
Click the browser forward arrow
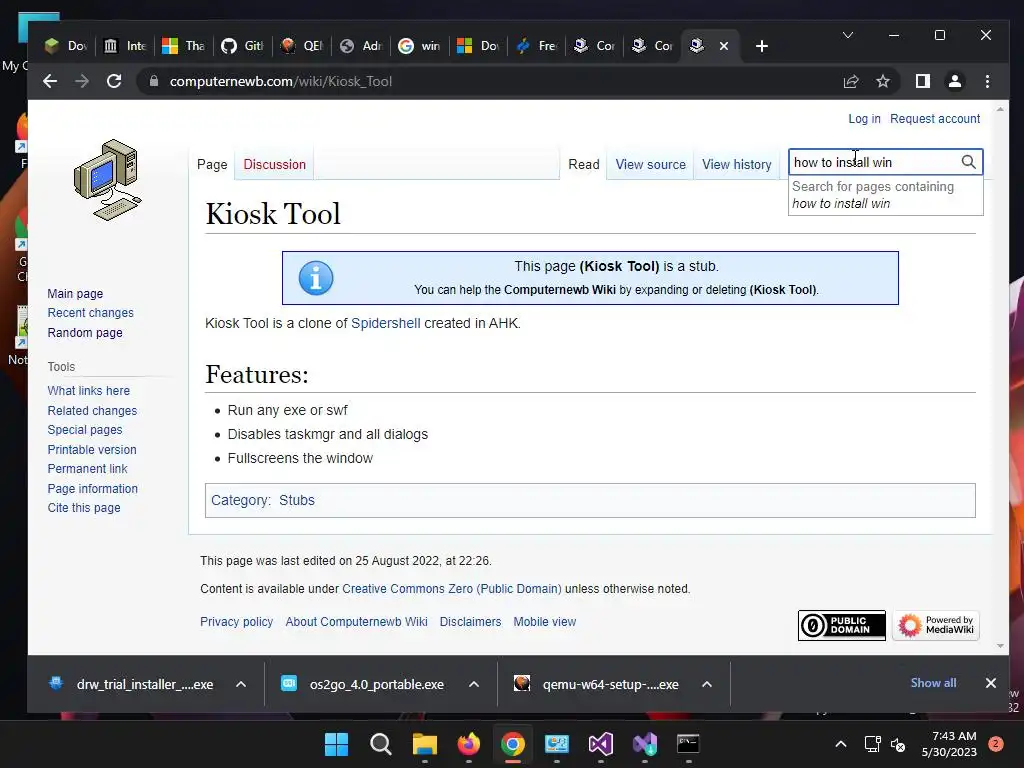tap(82, 81)
